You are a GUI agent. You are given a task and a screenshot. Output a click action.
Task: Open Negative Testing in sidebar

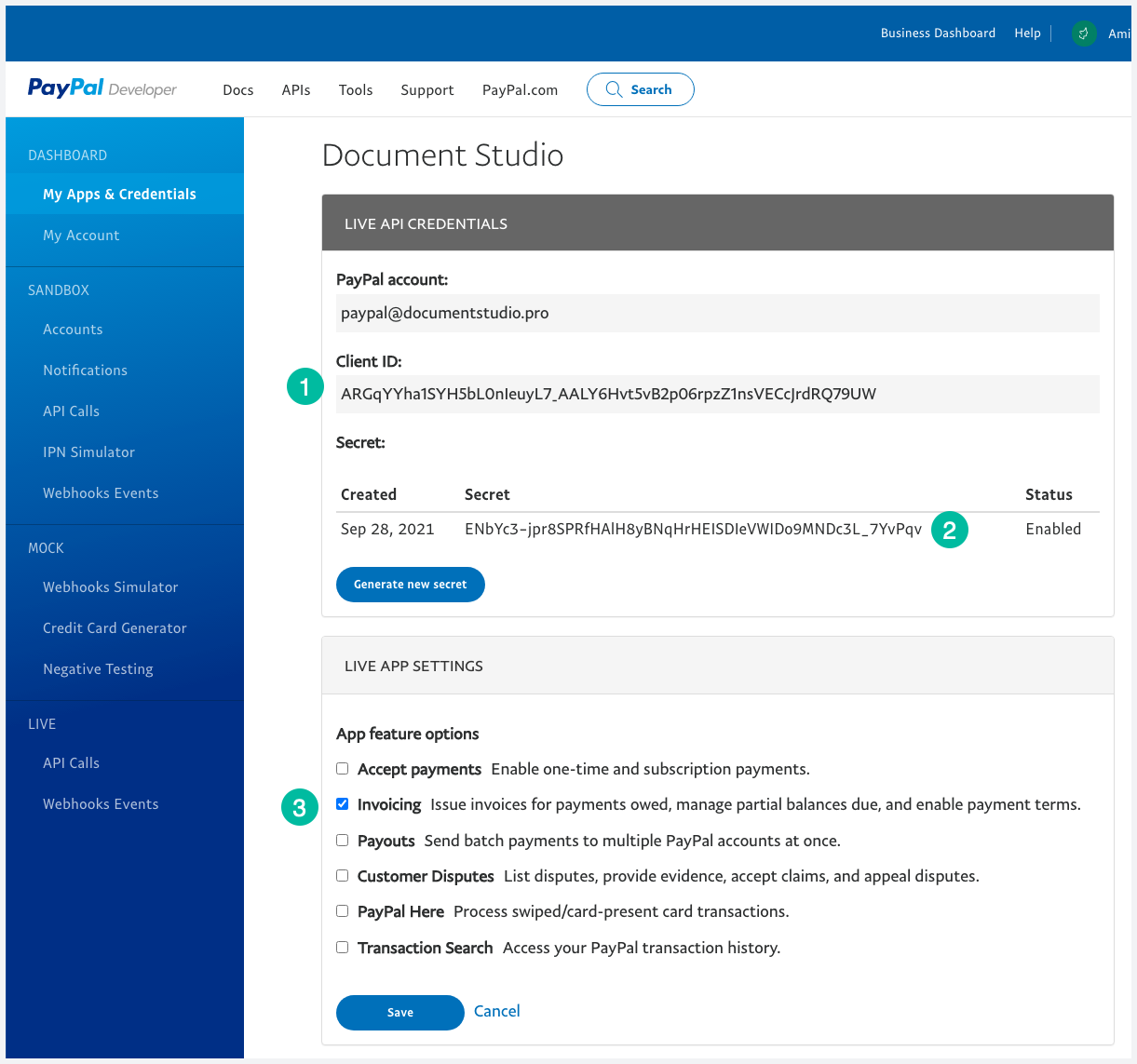98,669
